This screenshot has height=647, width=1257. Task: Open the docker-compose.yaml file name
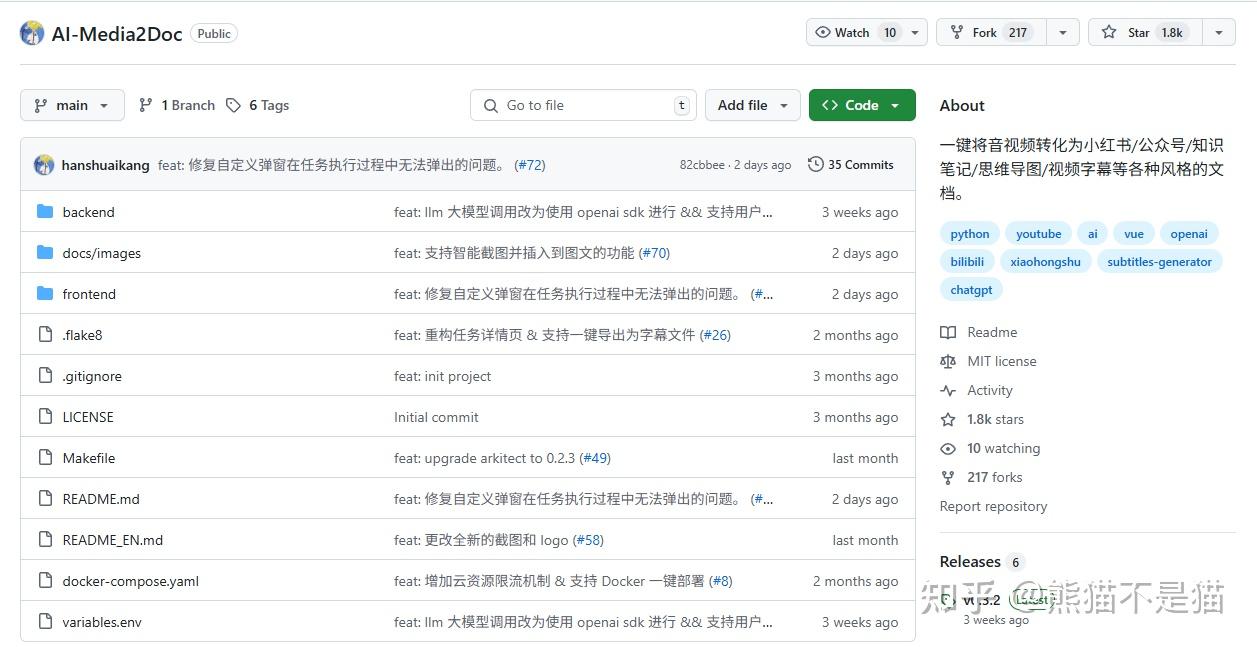(x=130, y=581)
